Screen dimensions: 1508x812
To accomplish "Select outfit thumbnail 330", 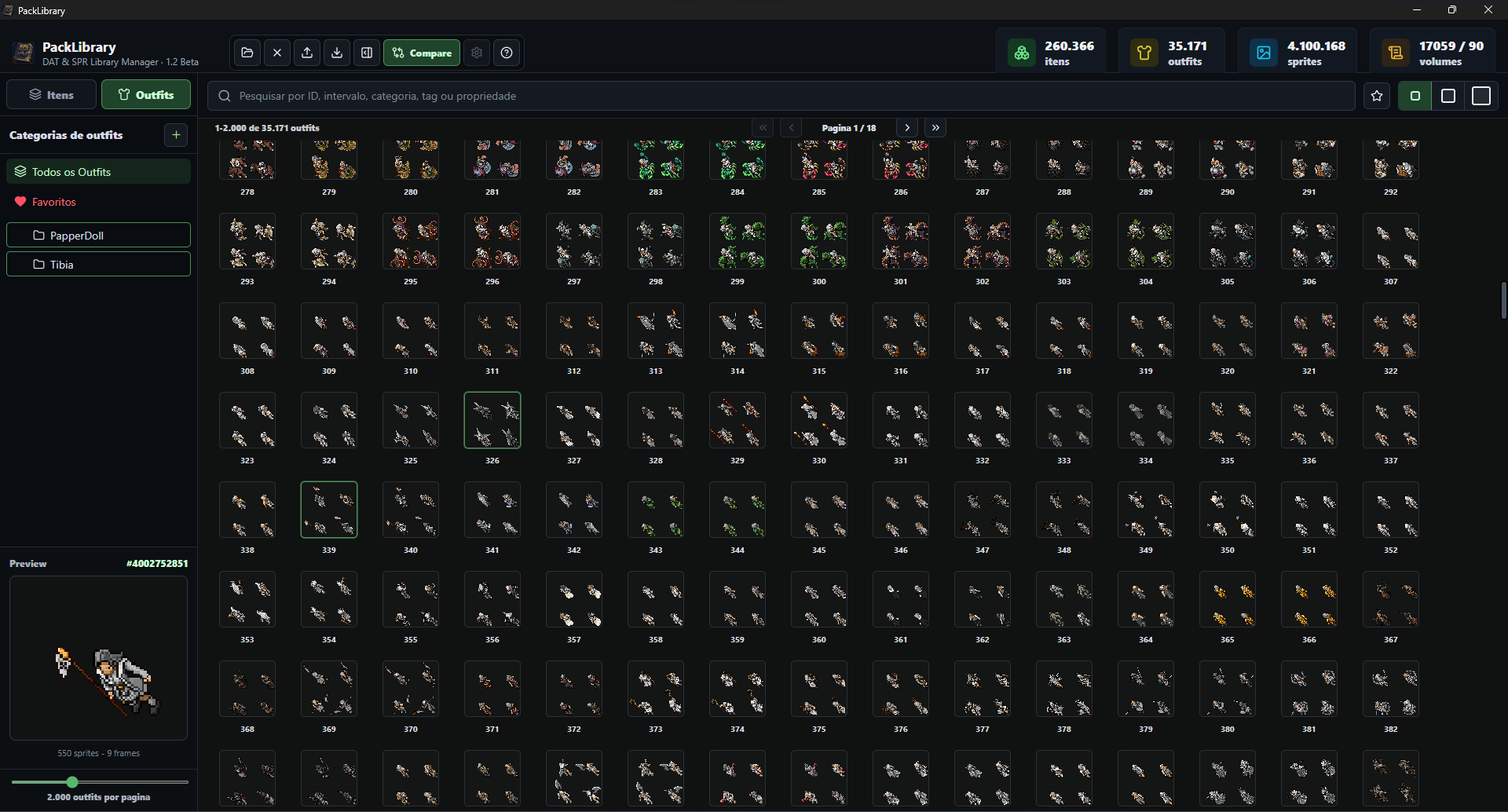I will coord(819,420).
